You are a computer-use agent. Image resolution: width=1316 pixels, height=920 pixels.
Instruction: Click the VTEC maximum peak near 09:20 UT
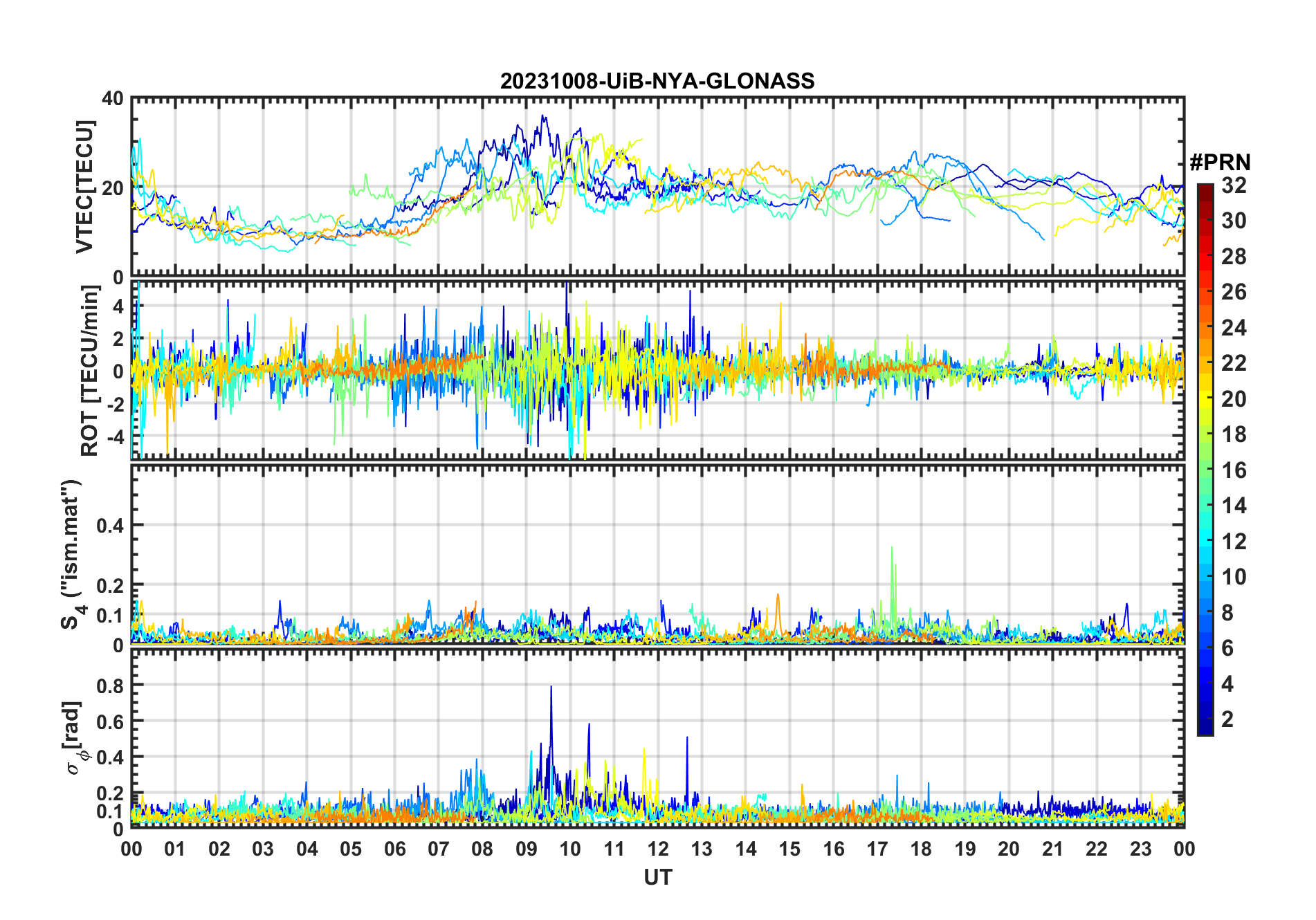point(543,117)
